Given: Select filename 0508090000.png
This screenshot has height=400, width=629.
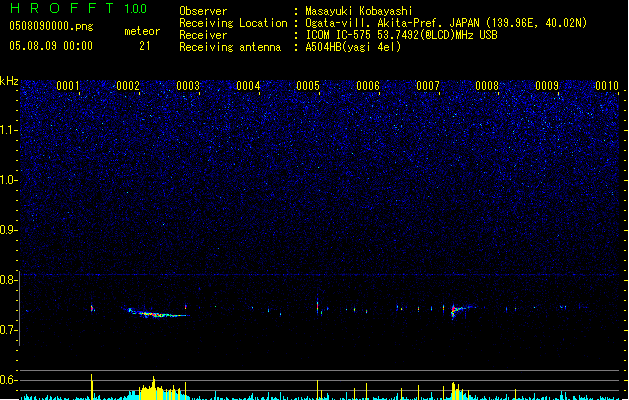Looking at the screenshot, I should (x=51, y=26).
